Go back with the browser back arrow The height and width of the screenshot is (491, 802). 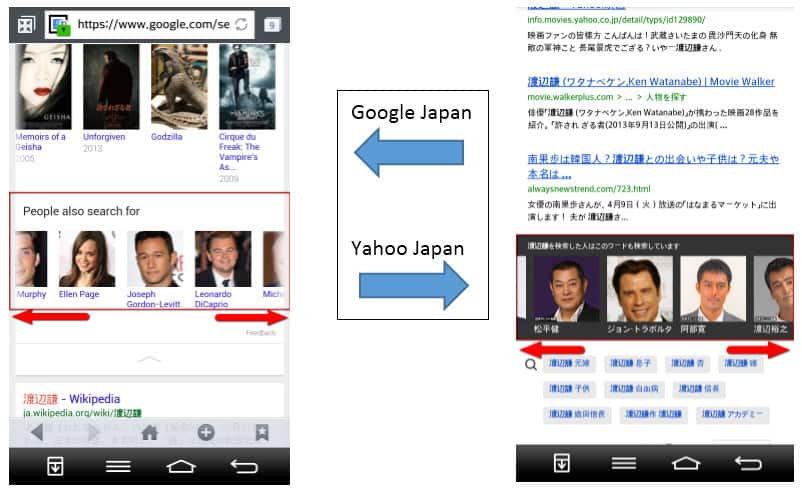point(37,433)
